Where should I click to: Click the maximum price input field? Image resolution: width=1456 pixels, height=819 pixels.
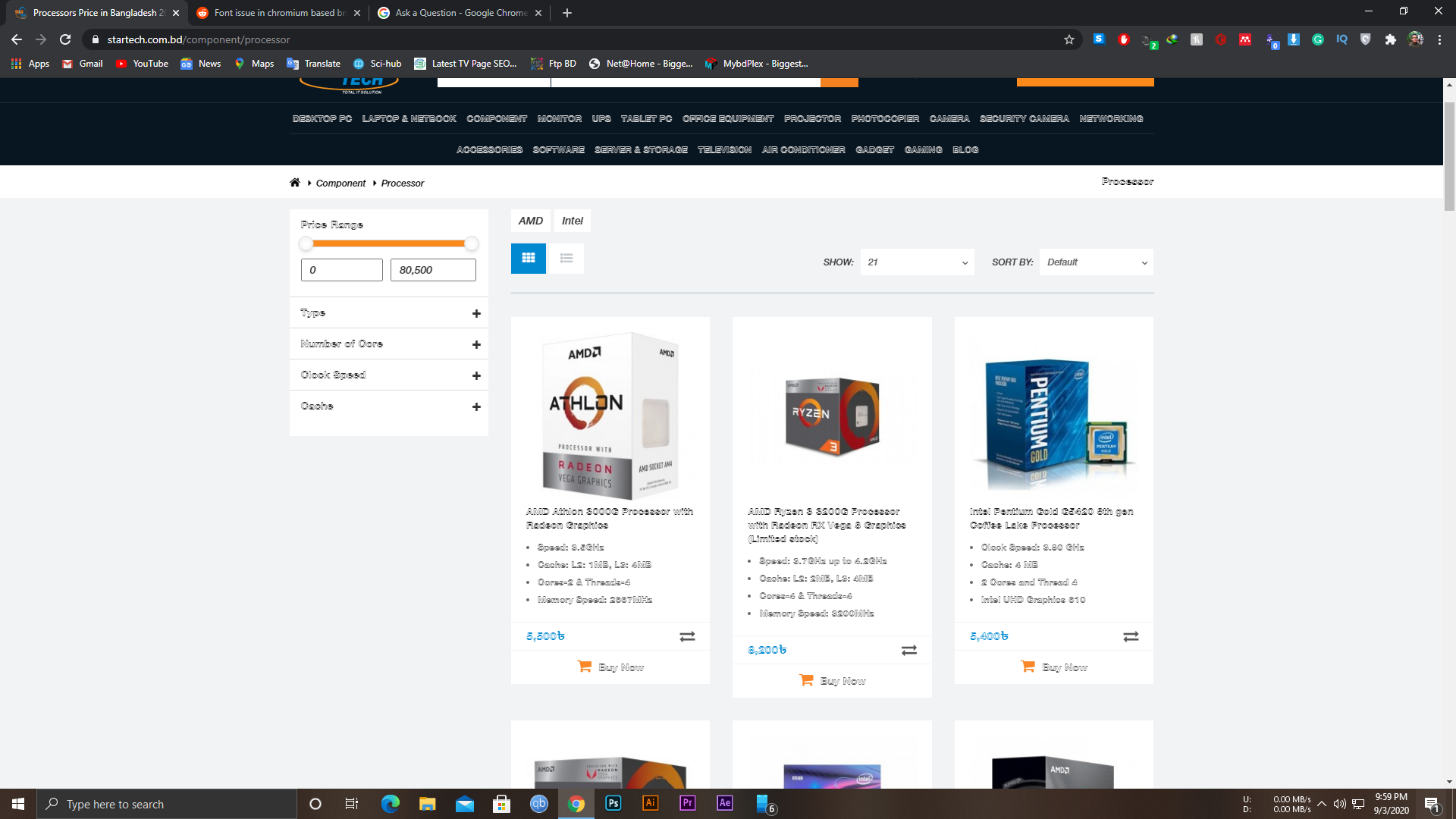pos(432,270)
